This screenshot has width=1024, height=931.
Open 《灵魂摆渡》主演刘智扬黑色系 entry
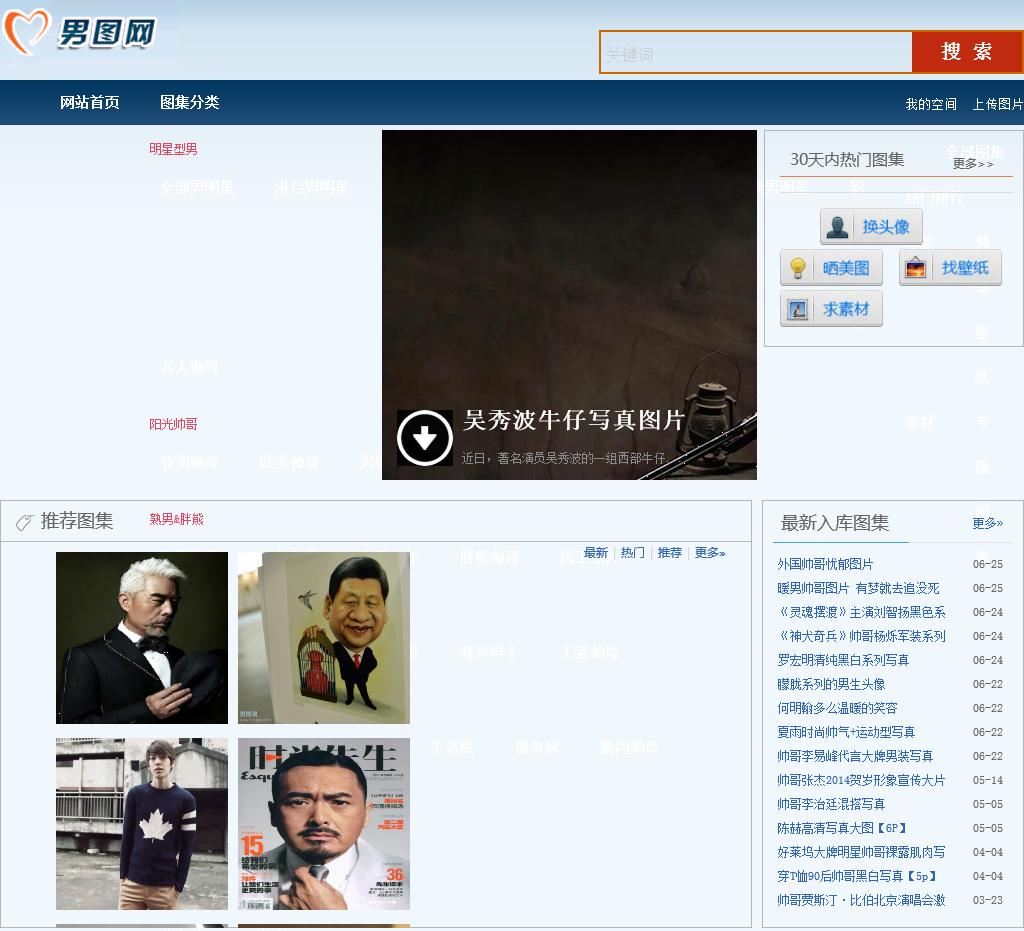pyautogui.click(x=861, y=612)
